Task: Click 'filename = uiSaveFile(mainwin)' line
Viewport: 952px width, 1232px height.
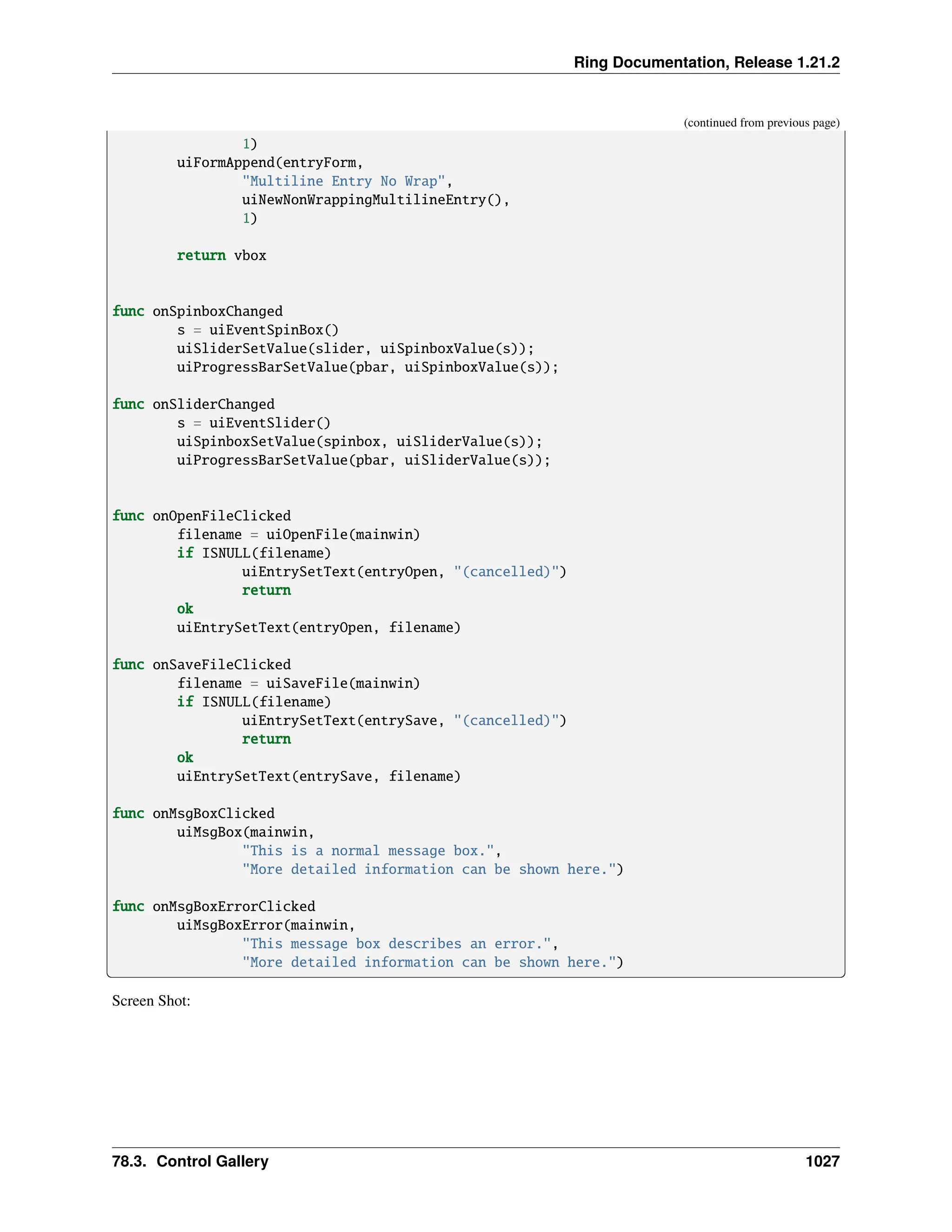Action: pyautogui.click(x=298, y=684)
